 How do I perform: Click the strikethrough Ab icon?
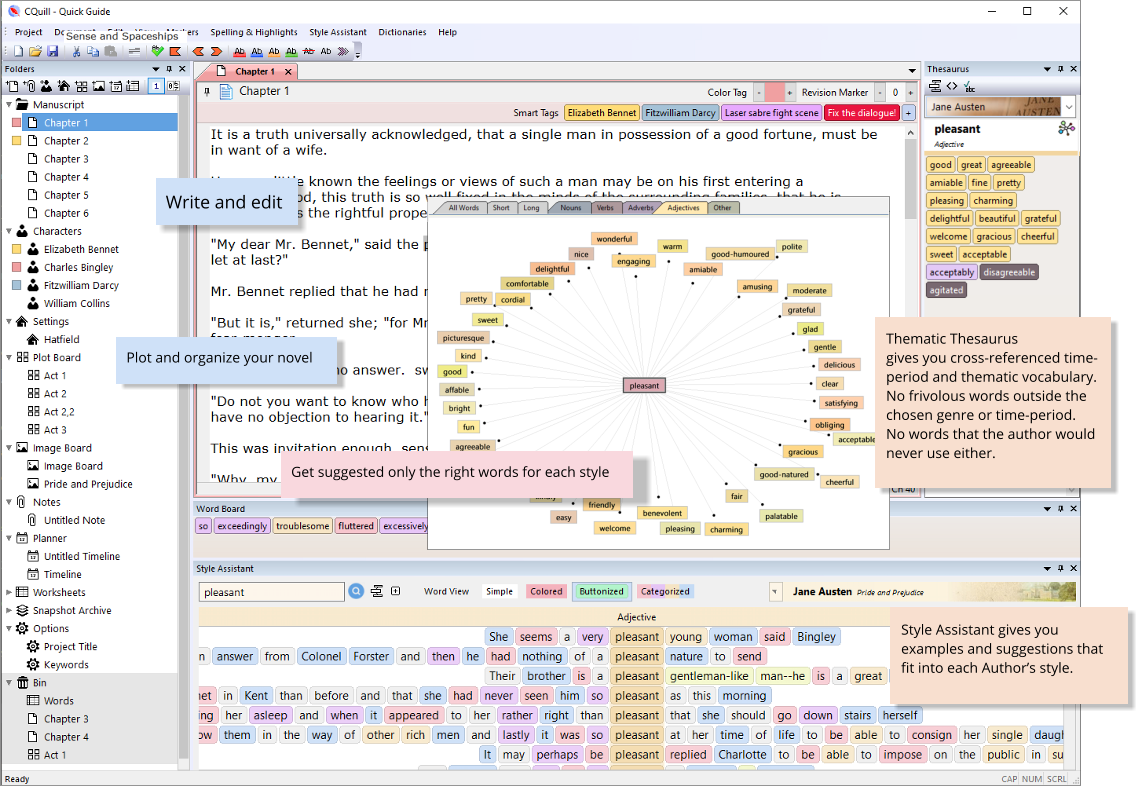point(309,52)
